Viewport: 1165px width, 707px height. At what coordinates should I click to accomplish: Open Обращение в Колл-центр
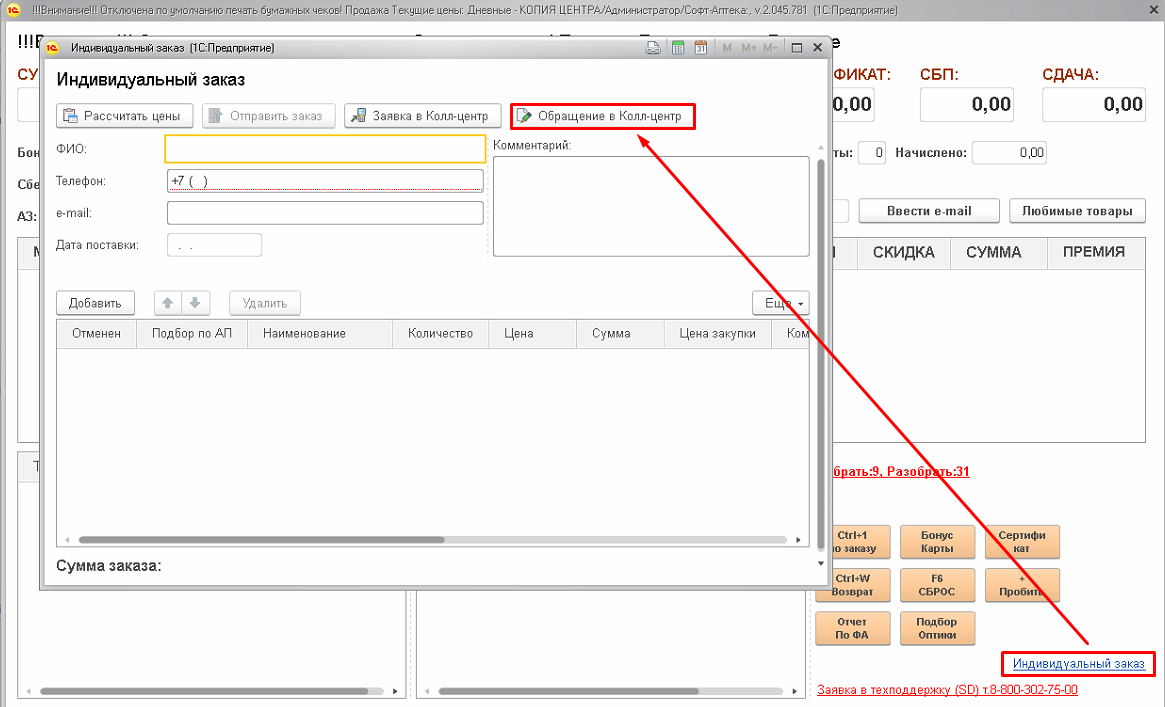point(601,116)
